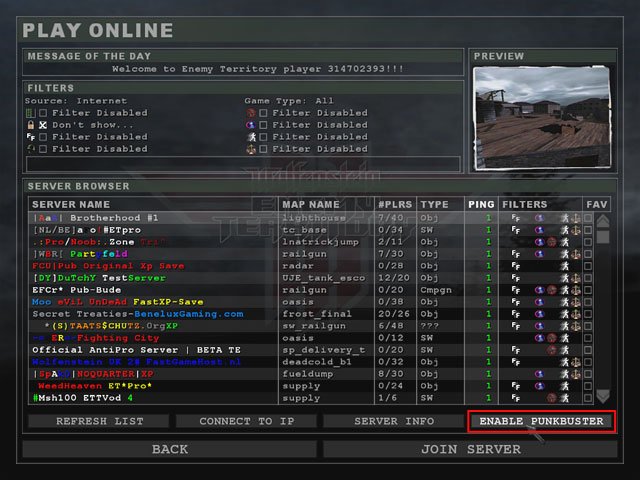This screenshot has height=480, width=640.
Task: Click the red circle filter icon under Game Type
Action: [x=251, y=113]
